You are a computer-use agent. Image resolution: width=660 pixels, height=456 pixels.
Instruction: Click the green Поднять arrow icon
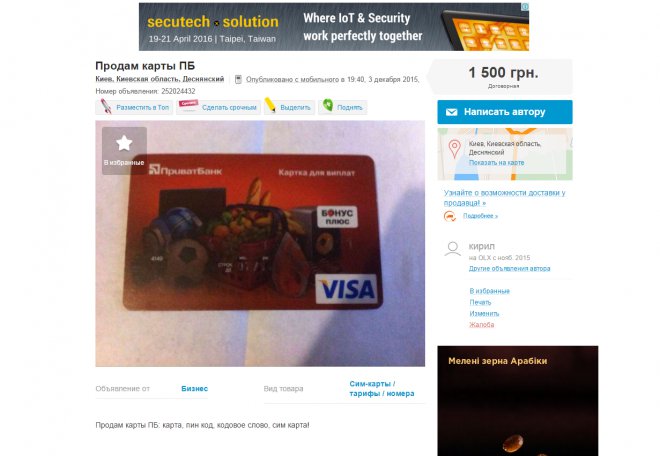[x=327, y=105]
